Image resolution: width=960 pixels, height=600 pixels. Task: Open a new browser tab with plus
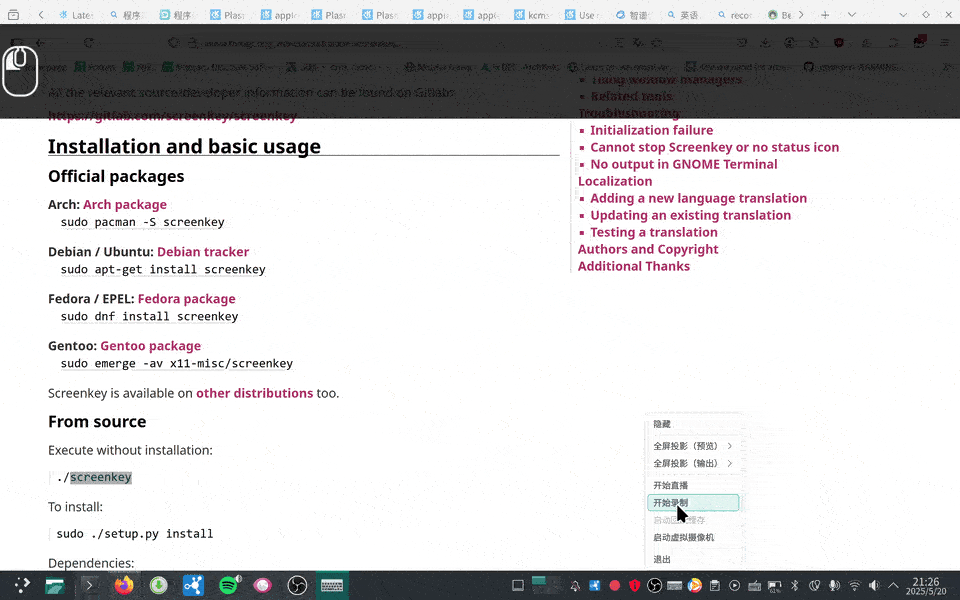(825, 15)
